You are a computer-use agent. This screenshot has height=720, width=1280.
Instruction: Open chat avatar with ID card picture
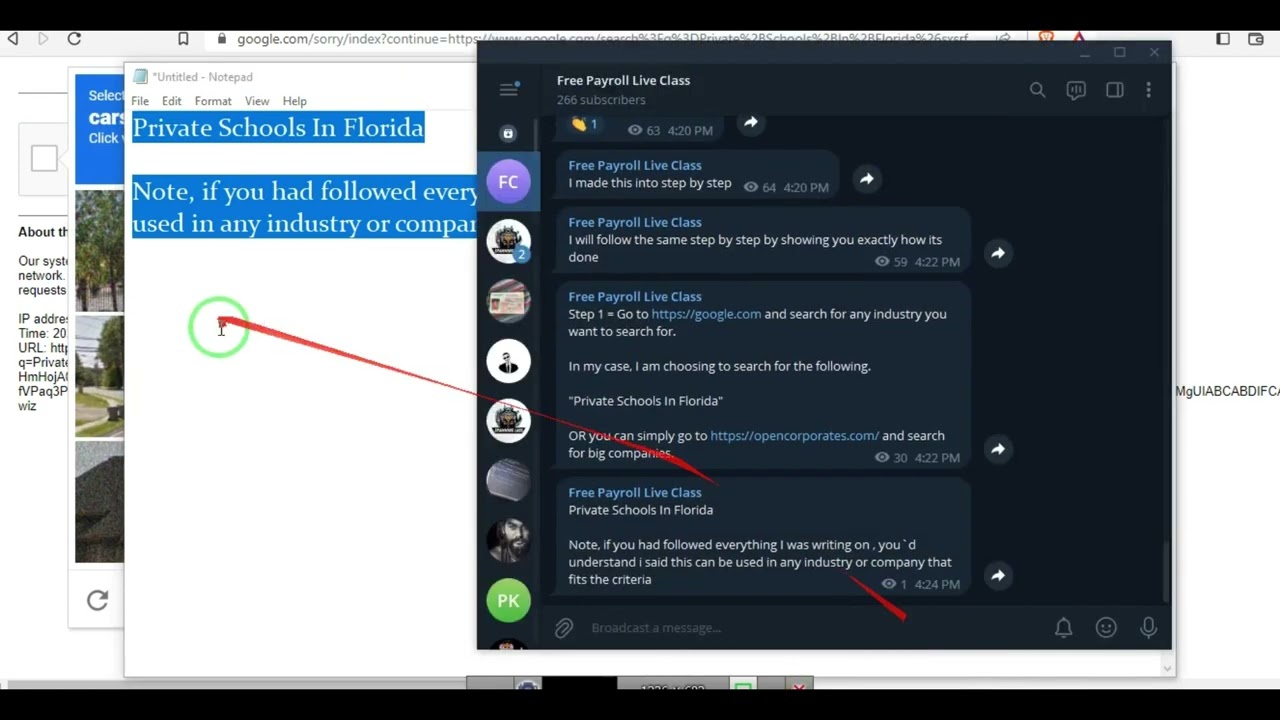pyautogui.click(x=508, y=301)
